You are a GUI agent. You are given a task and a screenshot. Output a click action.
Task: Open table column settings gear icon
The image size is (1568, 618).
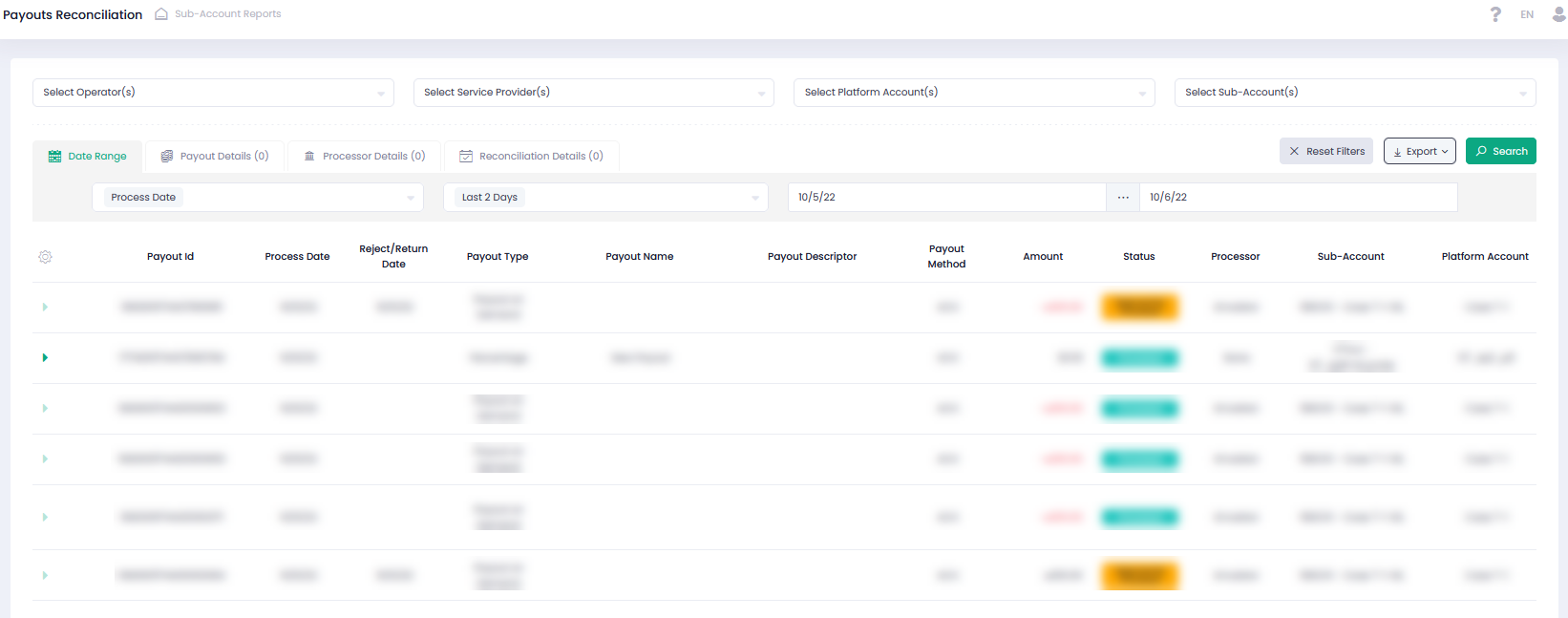(x=45, y=257)
